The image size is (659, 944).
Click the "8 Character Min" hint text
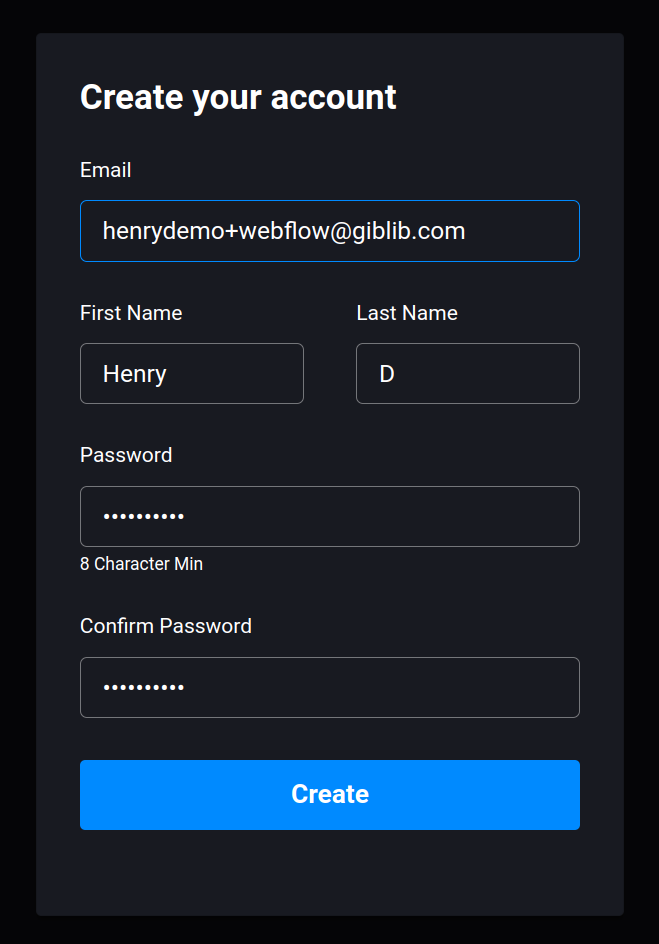point(141,564)
